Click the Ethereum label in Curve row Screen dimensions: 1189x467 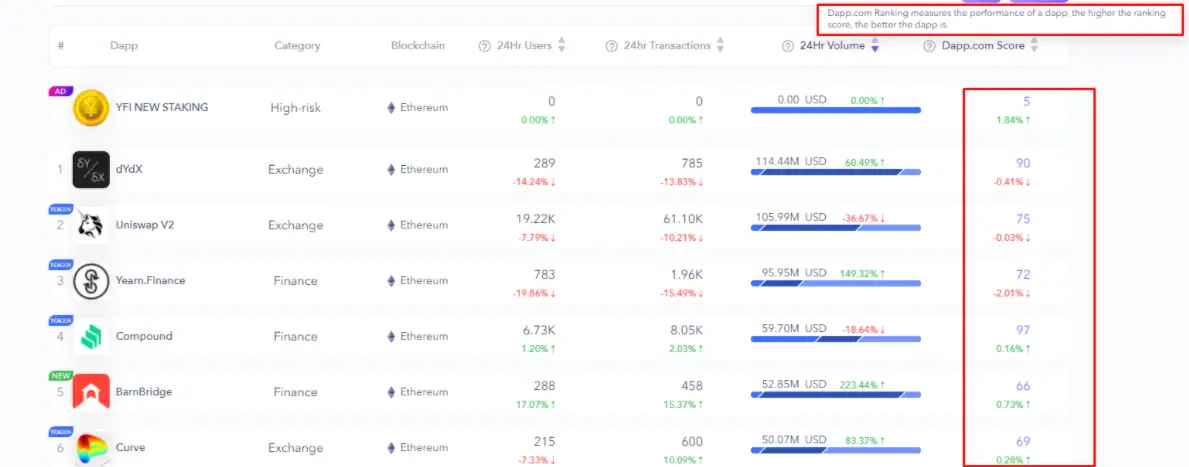tap(424, 448)
